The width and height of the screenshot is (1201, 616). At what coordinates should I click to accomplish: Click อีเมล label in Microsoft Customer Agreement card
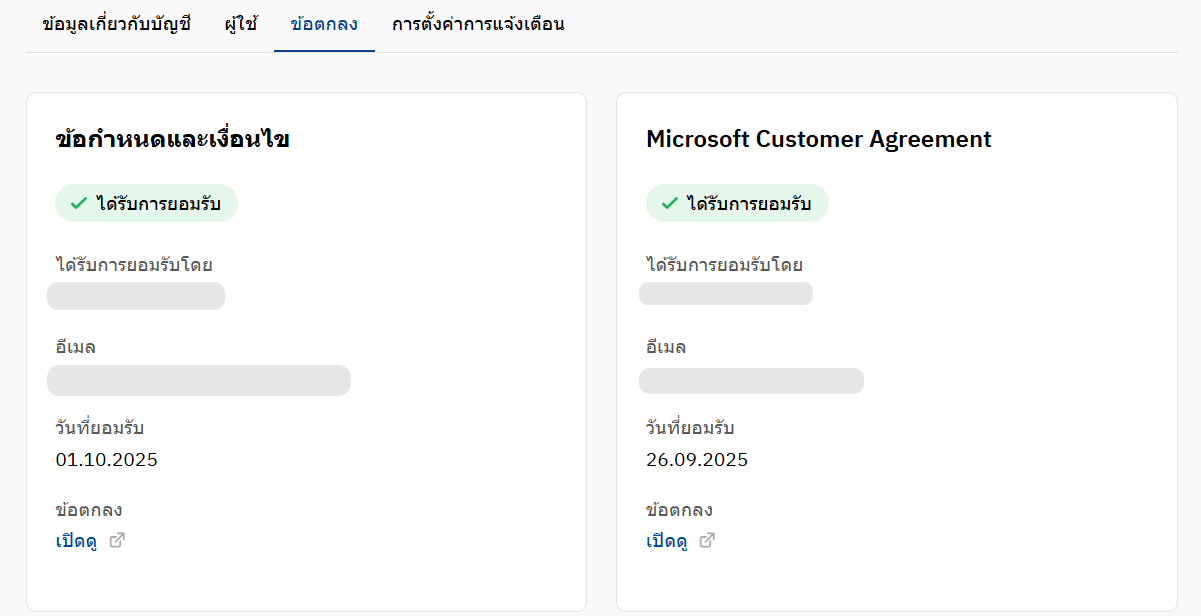coord(666,348)
